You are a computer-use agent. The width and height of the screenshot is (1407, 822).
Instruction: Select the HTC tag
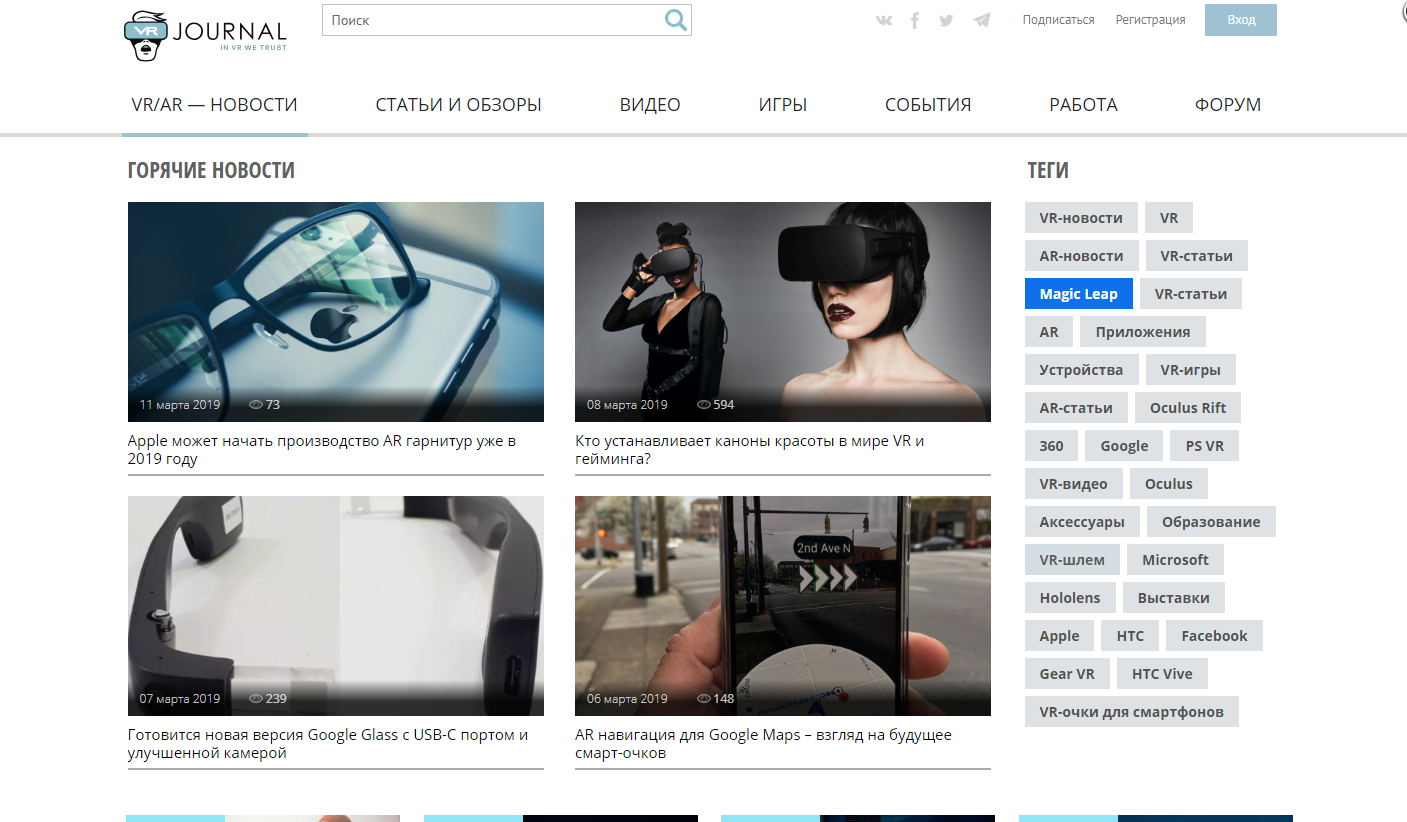[x=1130, y=636]
